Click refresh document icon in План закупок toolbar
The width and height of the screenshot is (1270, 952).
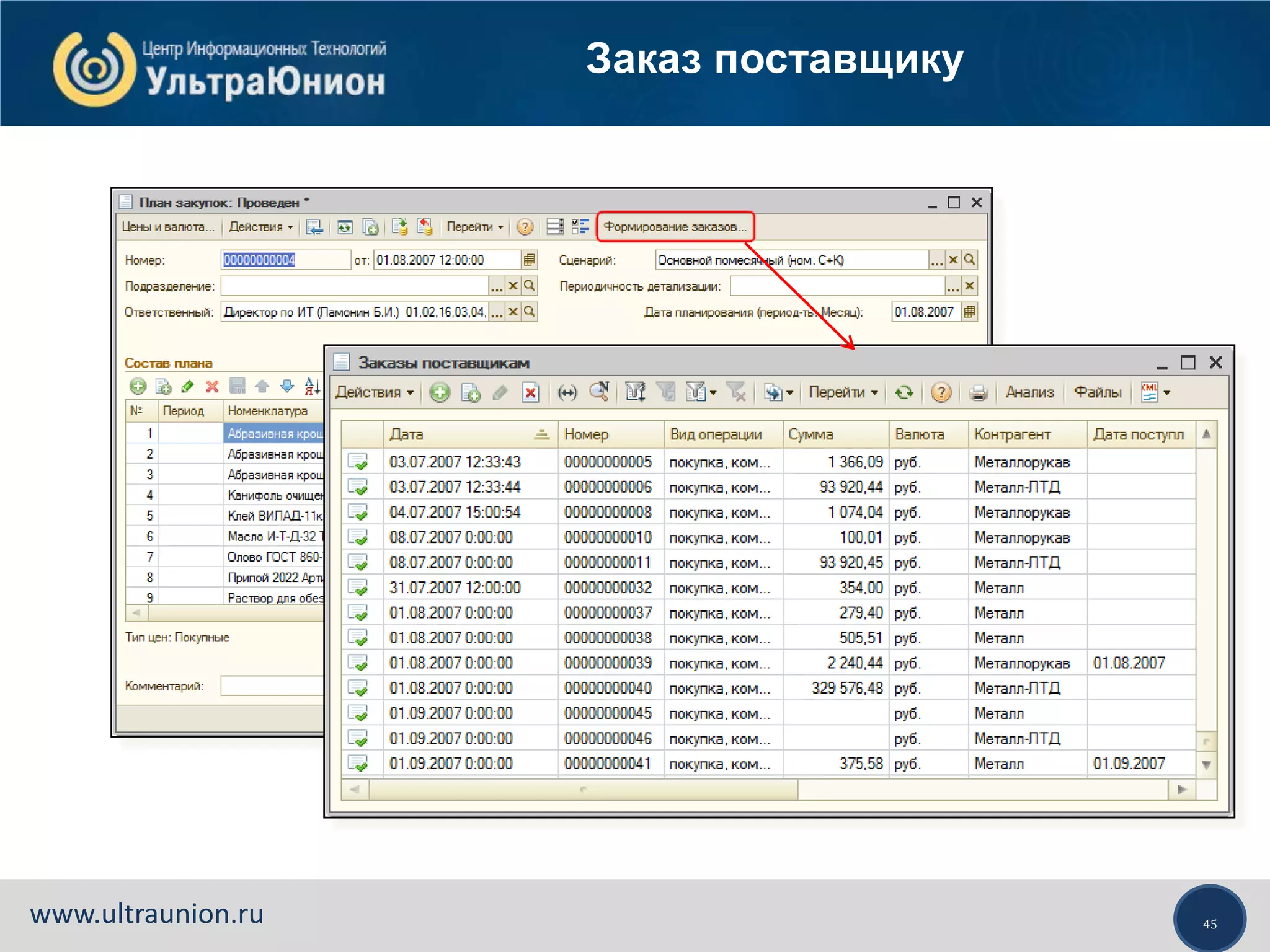coord(345,227)
